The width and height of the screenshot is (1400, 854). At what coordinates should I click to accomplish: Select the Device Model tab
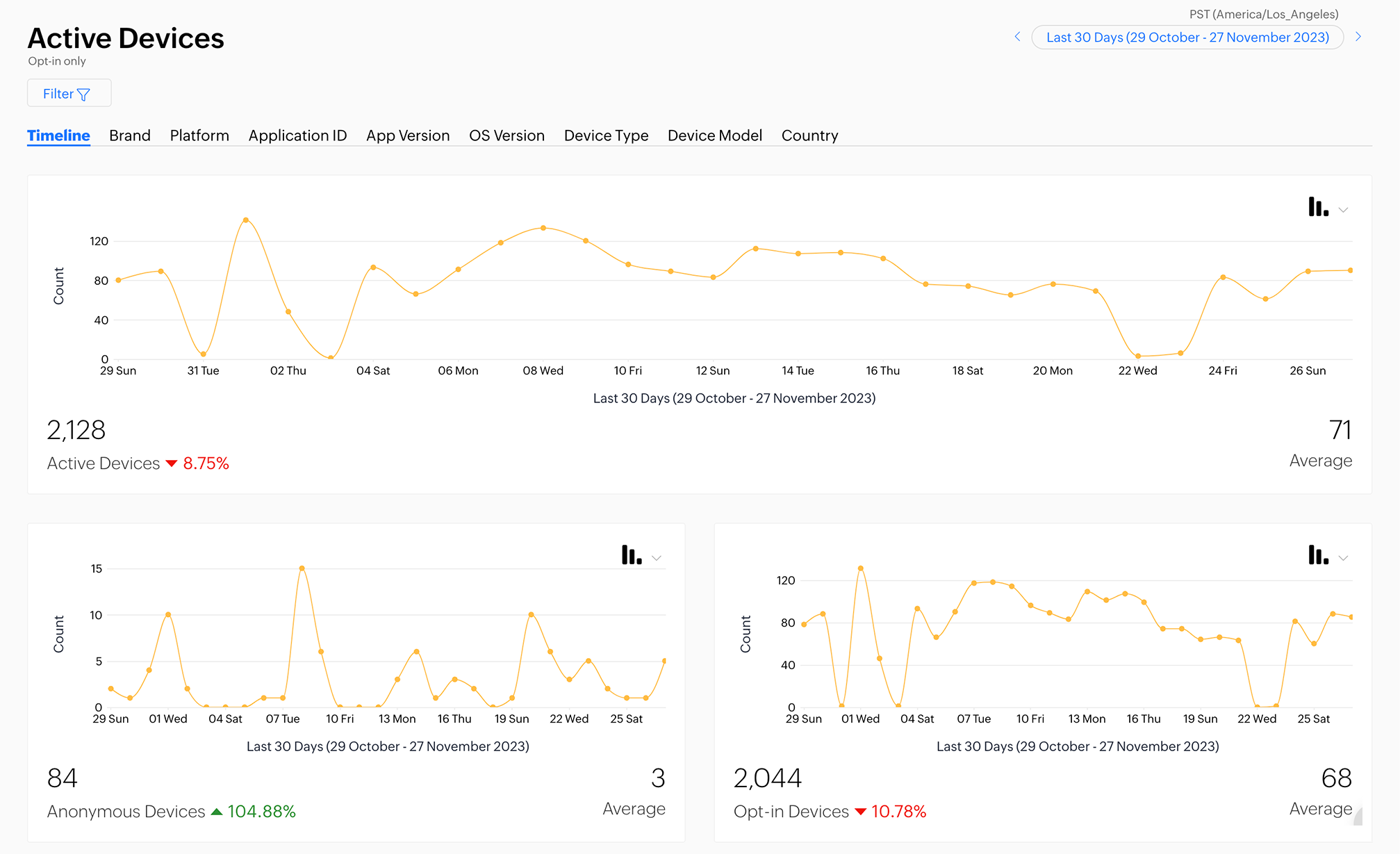pyautogui.click(x=714, y=136)
